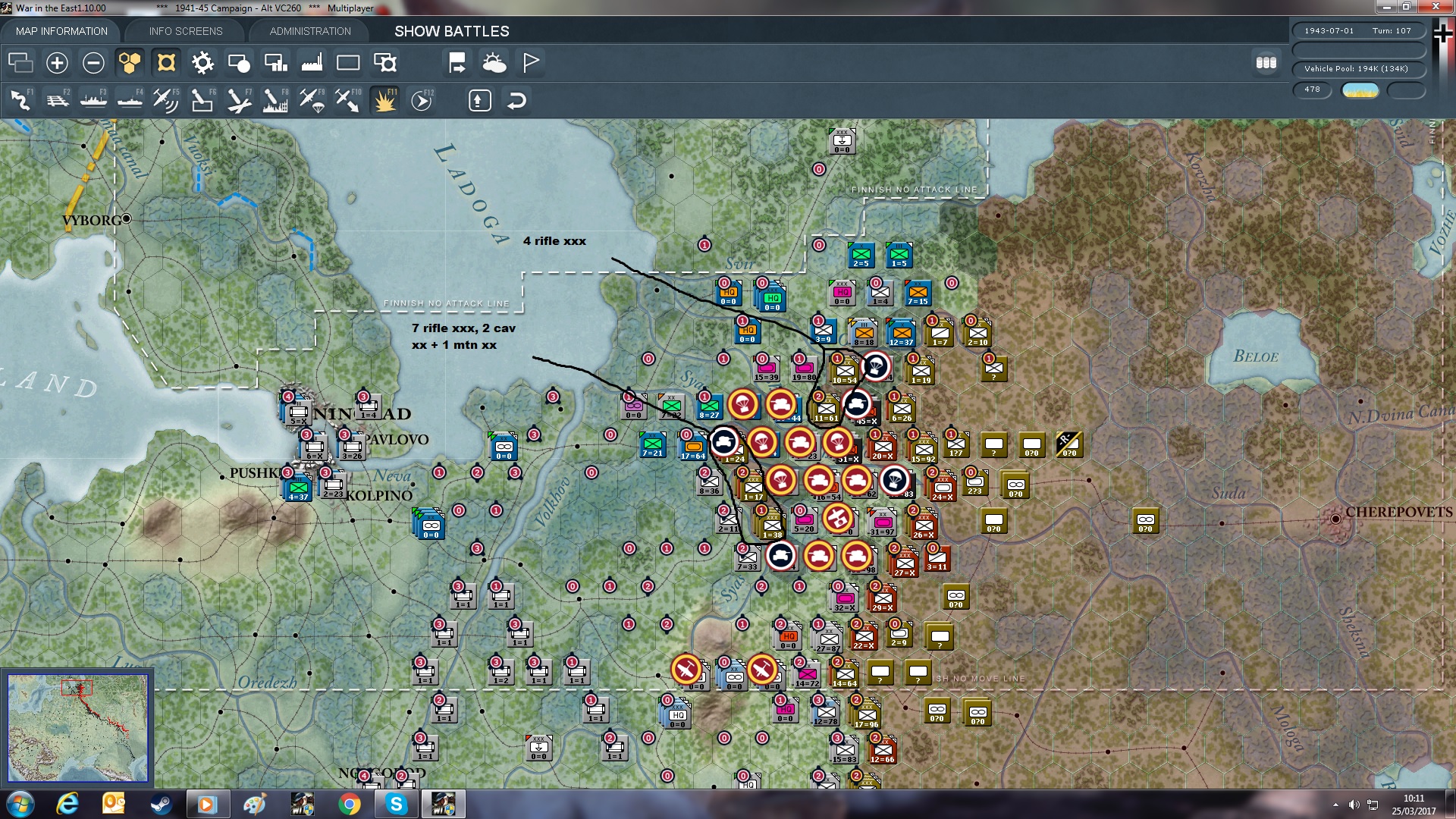Click the German cross side flag

pyautogui.click(x=1443, y=33)
